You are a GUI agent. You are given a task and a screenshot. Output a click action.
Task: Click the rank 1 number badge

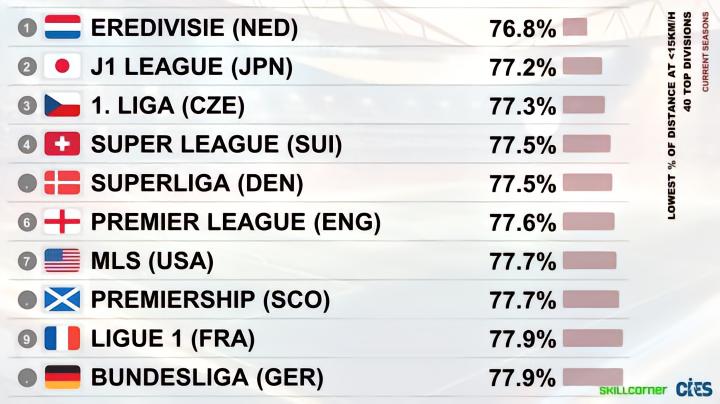point(28,28)
